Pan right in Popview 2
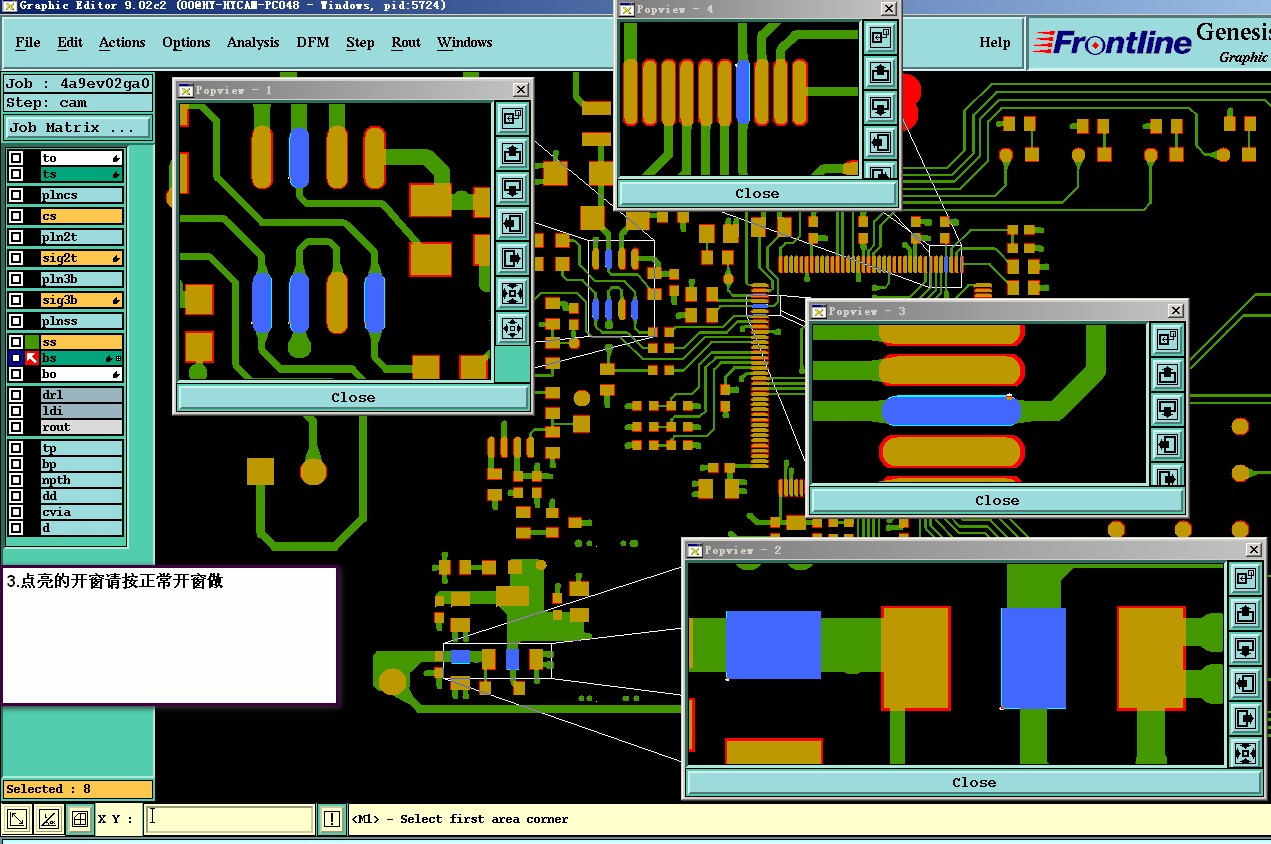Screen dimensions: 1271x844 [x=1245, y=718]
